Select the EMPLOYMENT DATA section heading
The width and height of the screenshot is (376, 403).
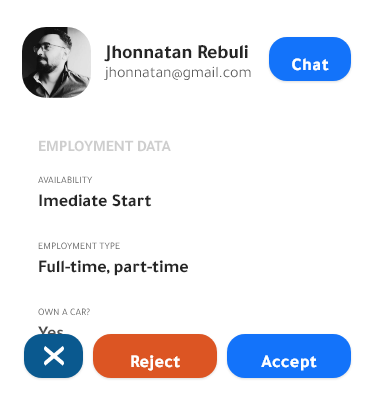click(104, 146)
